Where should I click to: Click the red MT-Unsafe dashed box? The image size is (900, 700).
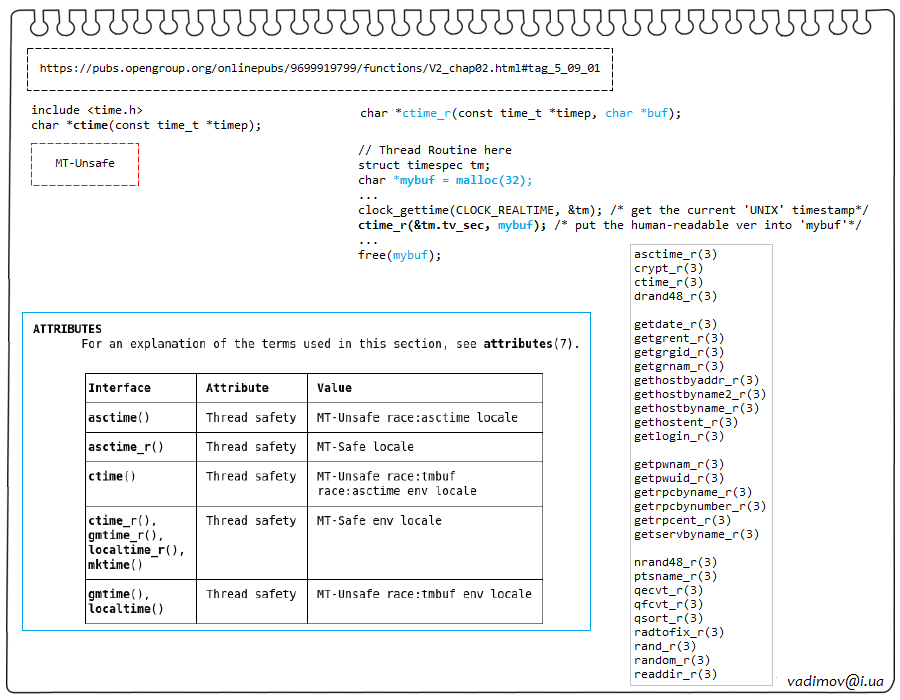click(85, 163)
